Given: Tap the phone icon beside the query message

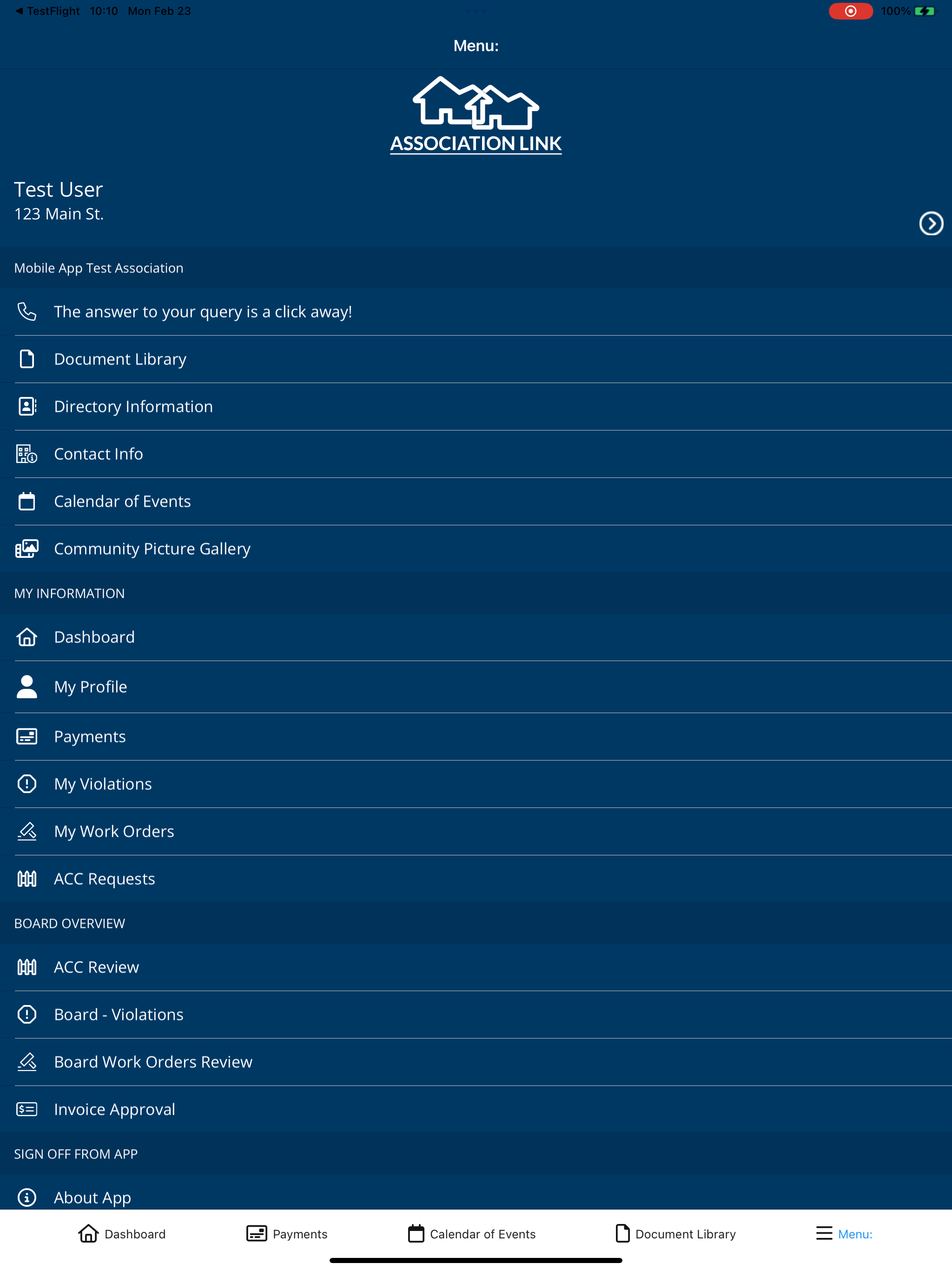Looking at the screenshot, I should [27, 311].
